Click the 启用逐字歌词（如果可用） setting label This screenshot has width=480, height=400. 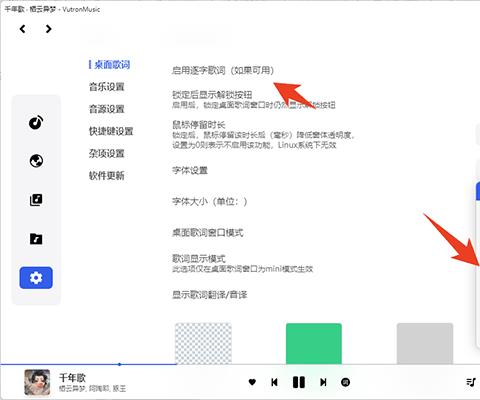point(223,70)
